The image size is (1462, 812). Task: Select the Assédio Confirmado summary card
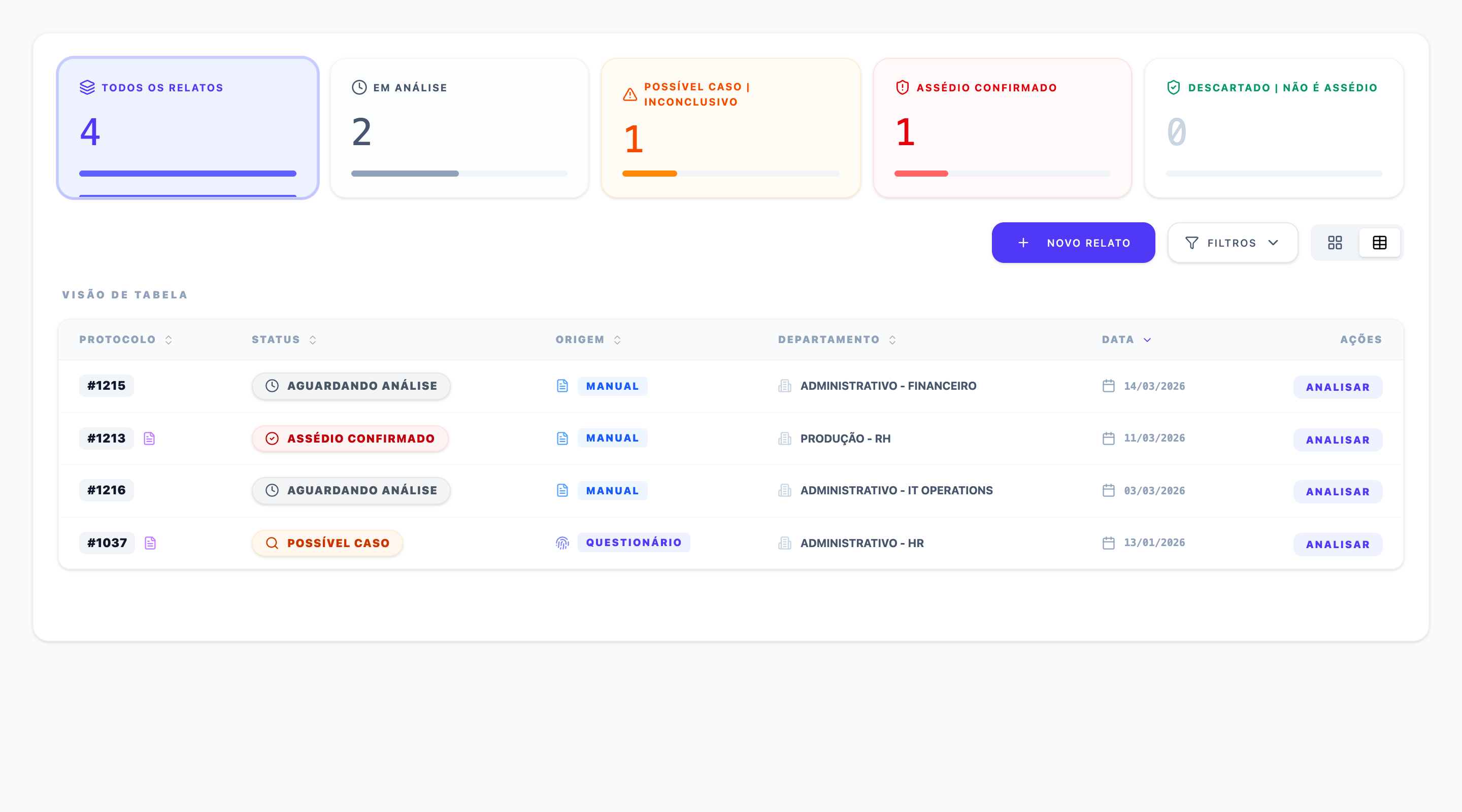tap(1002, 128)
